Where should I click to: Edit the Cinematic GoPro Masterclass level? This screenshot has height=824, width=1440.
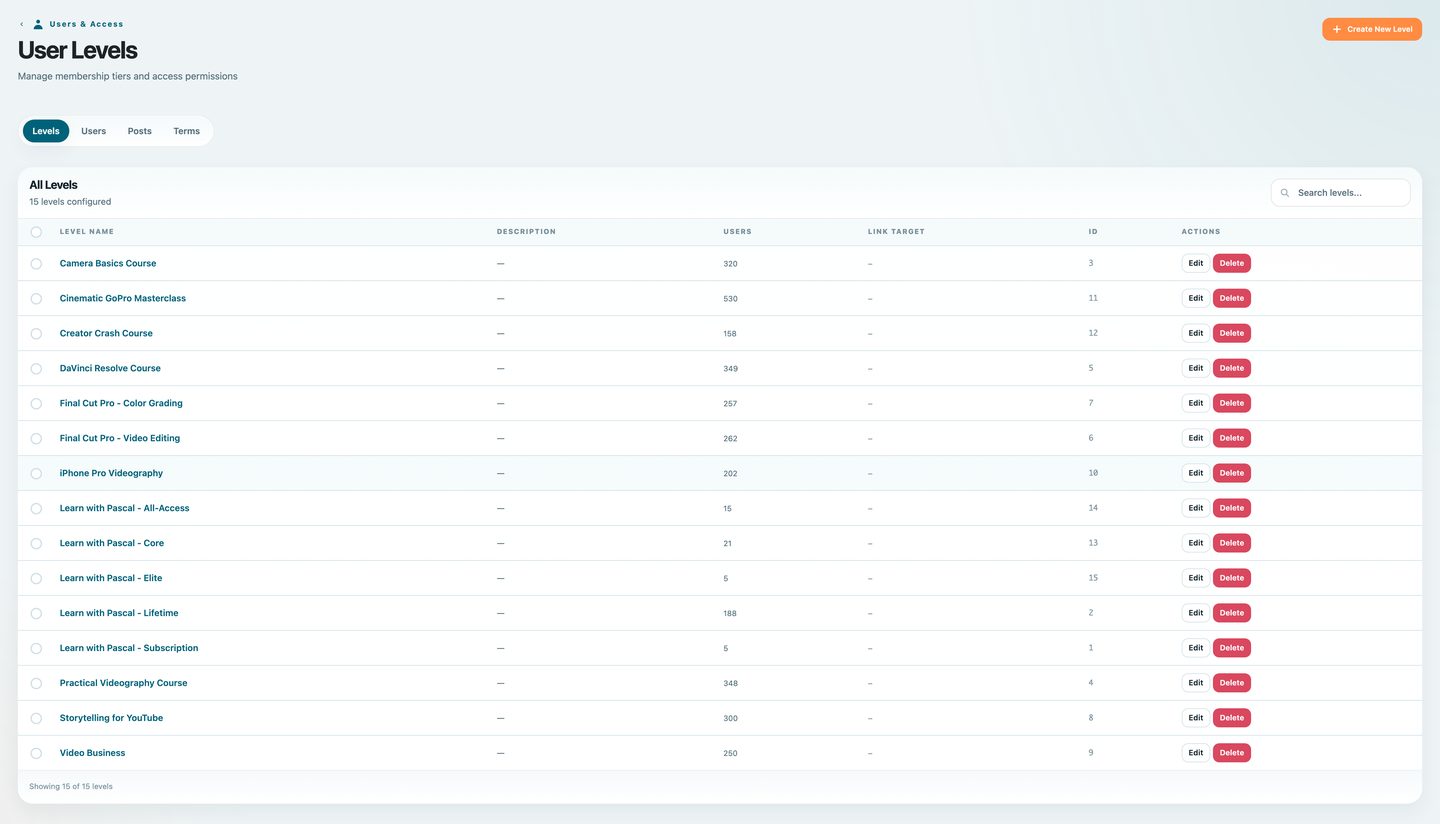point(1196,298)
